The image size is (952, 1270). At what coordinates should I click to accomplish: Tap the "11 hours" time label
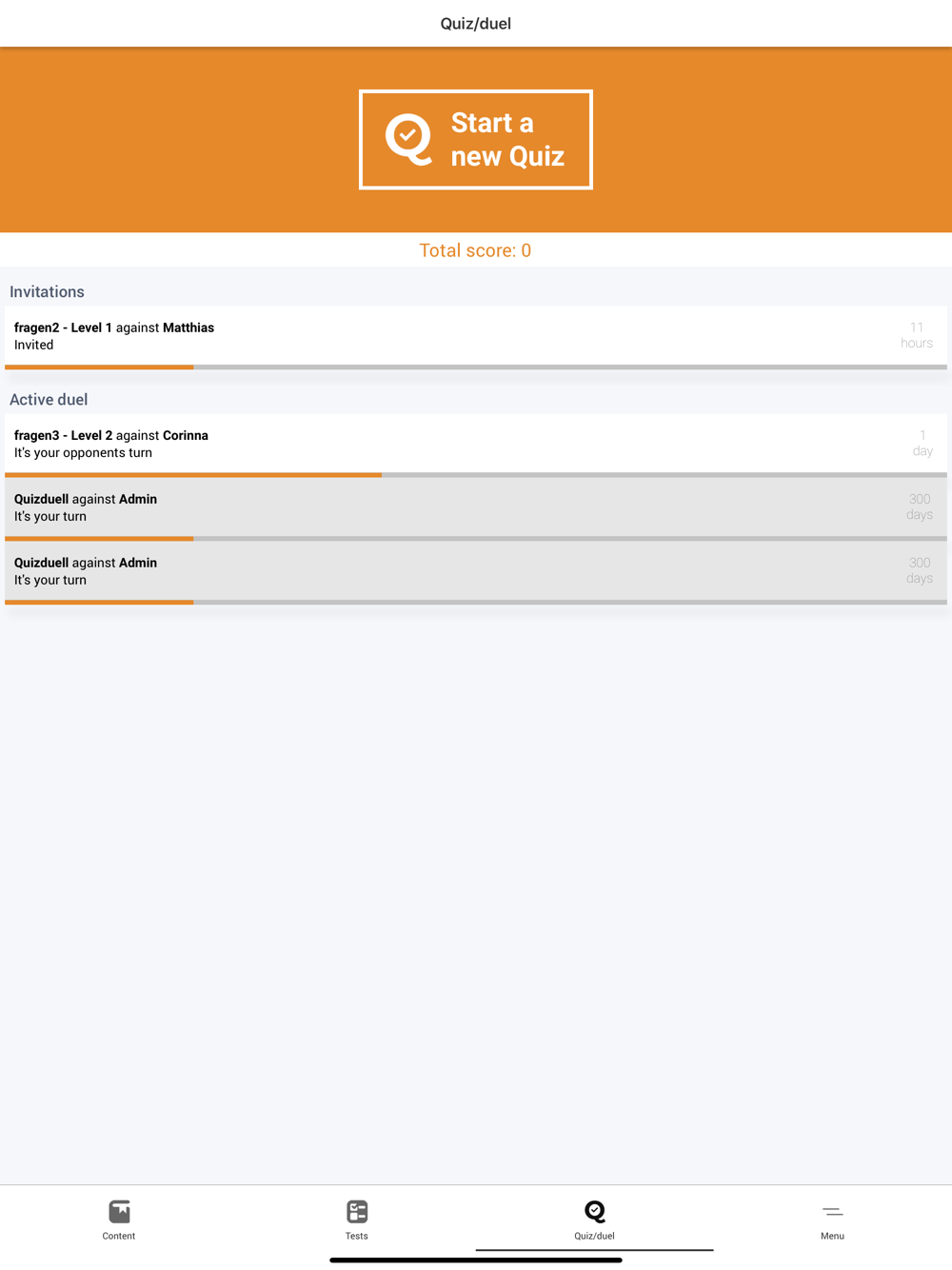(x=917, y=335)
